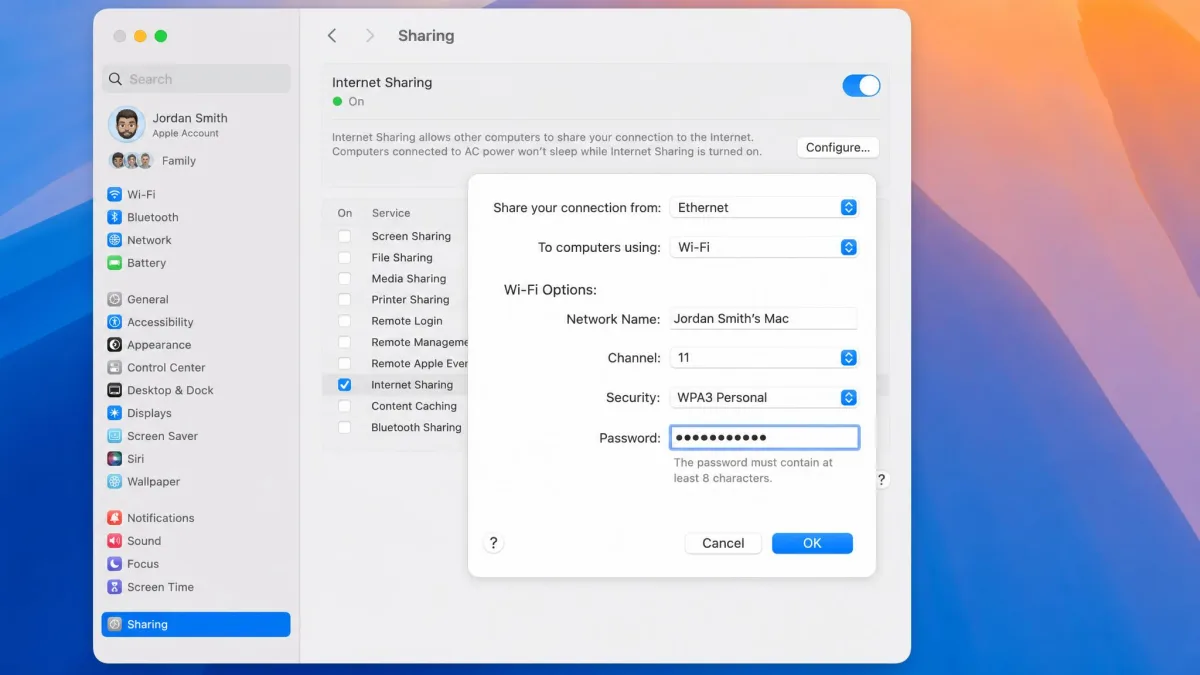Tick the Remote Apple Events checkbox
This screenshot has width=1200, height=675.
point(345,363)
